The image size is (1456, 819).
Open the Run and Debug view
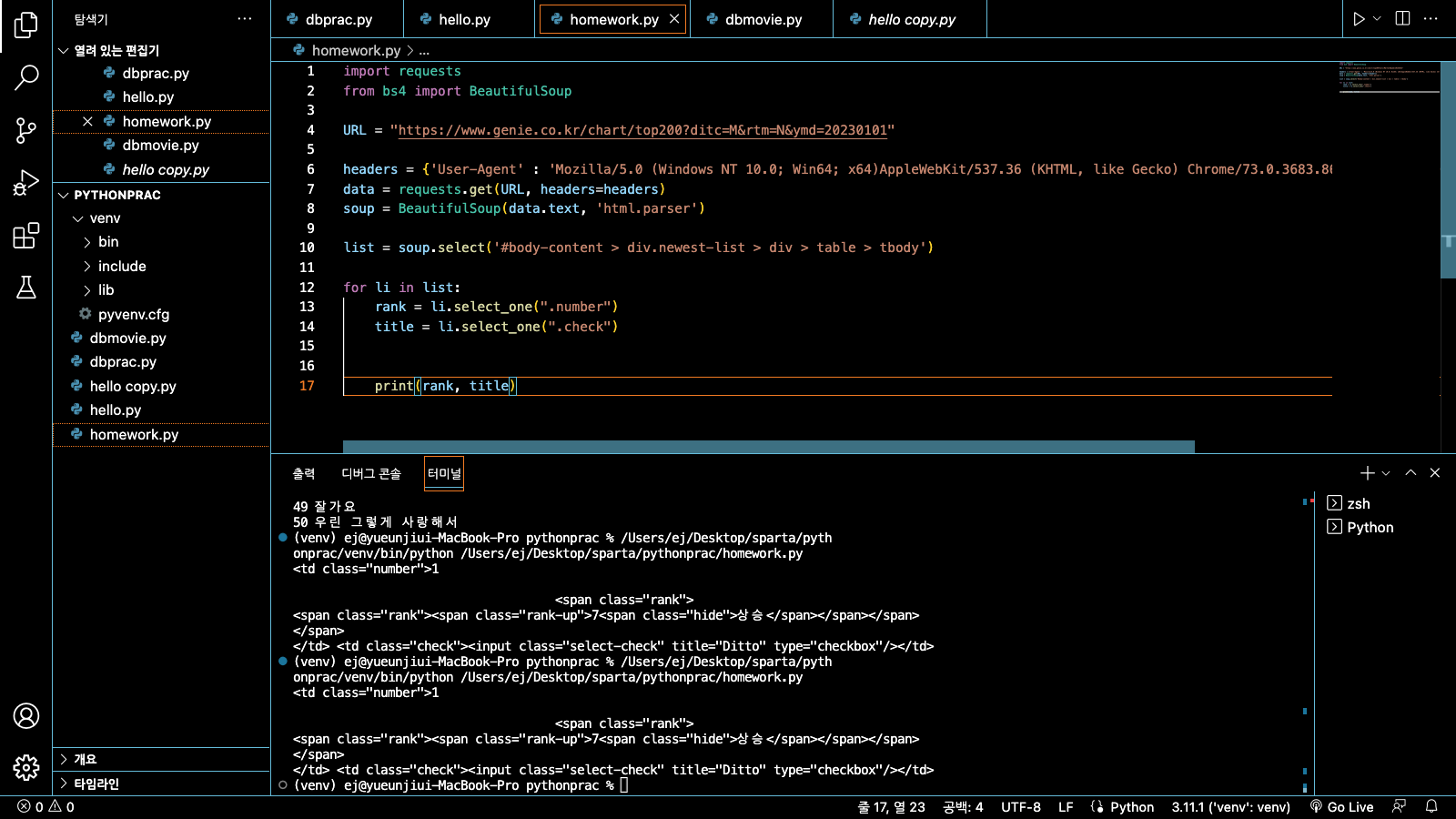tap(26, 183)
